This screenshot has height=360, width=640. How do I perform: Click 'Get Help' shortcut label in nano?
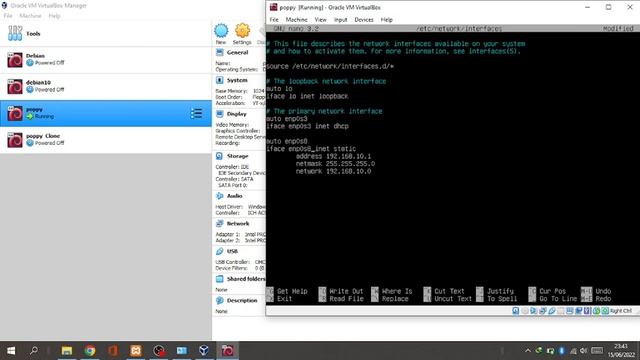coord(292,291)
